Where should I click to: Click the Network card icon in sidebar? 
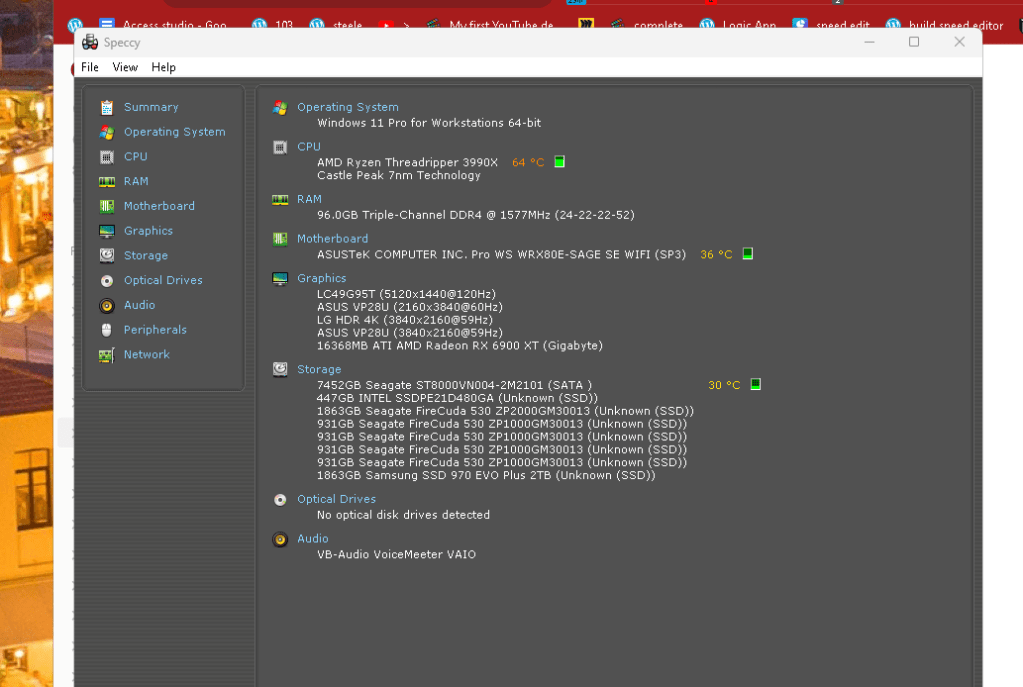click(x=107, y=355)
